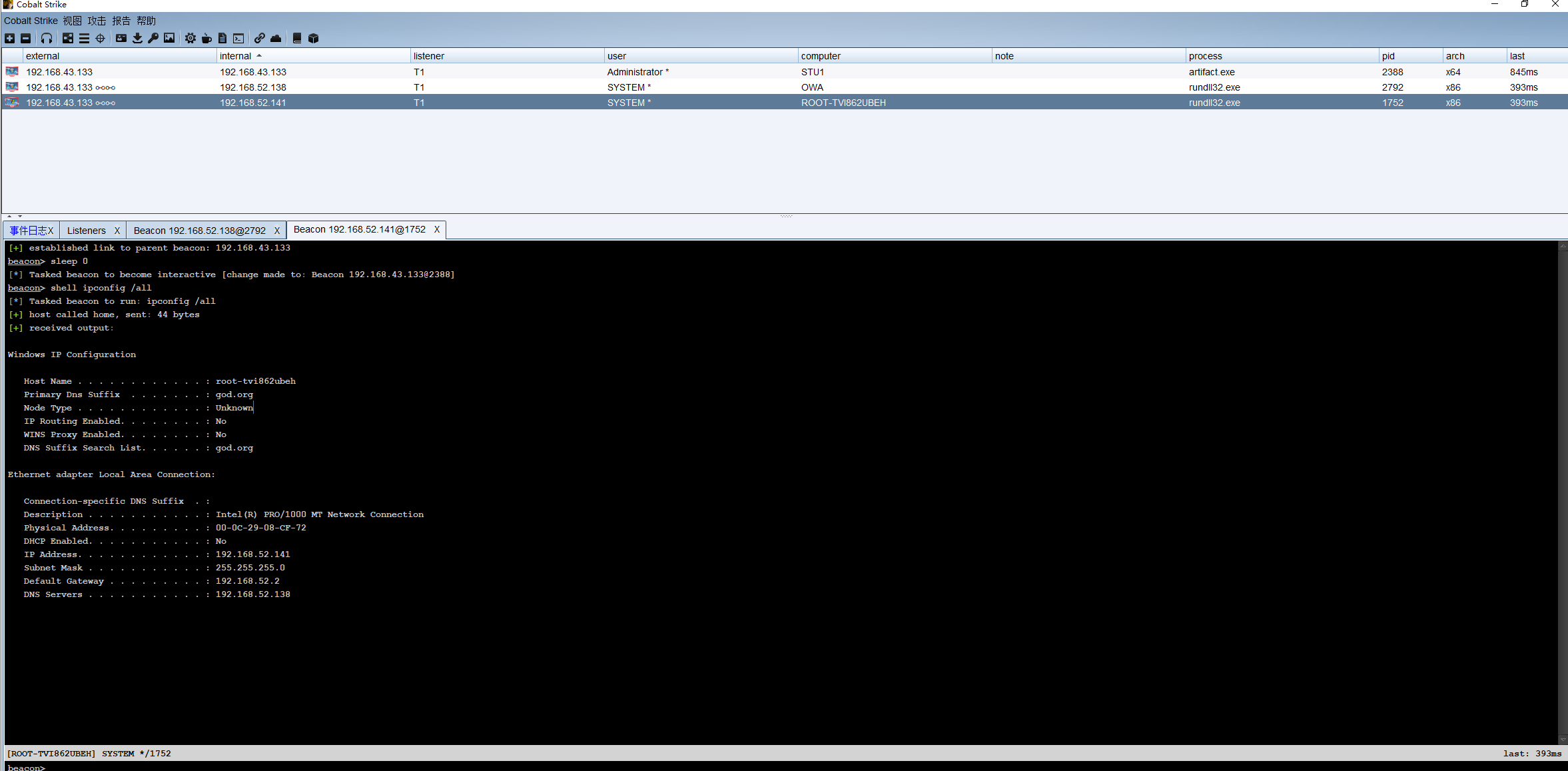Open Credentials with the ID card icon
1568x771 pixels.
121,38
